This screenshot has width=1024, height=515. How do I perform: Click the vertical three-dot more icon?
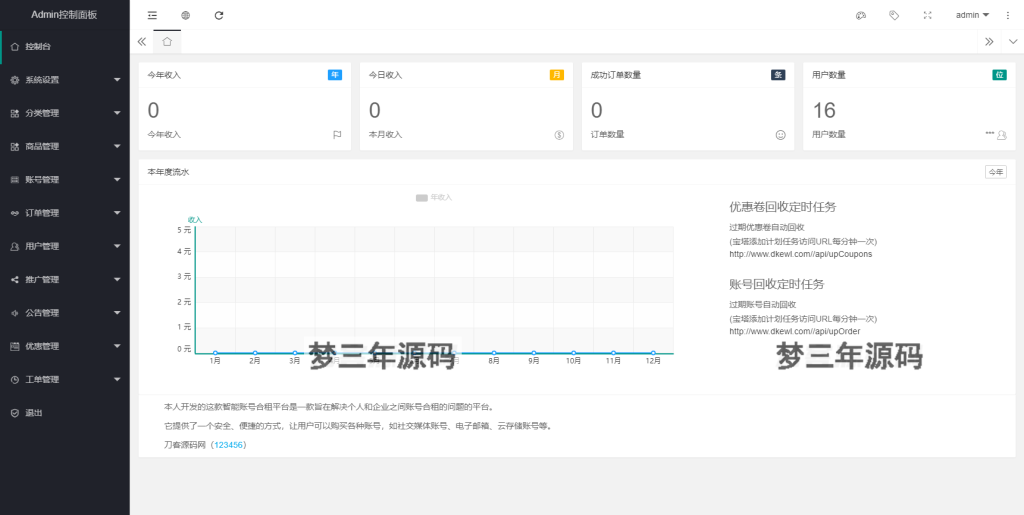[1007, 15]
